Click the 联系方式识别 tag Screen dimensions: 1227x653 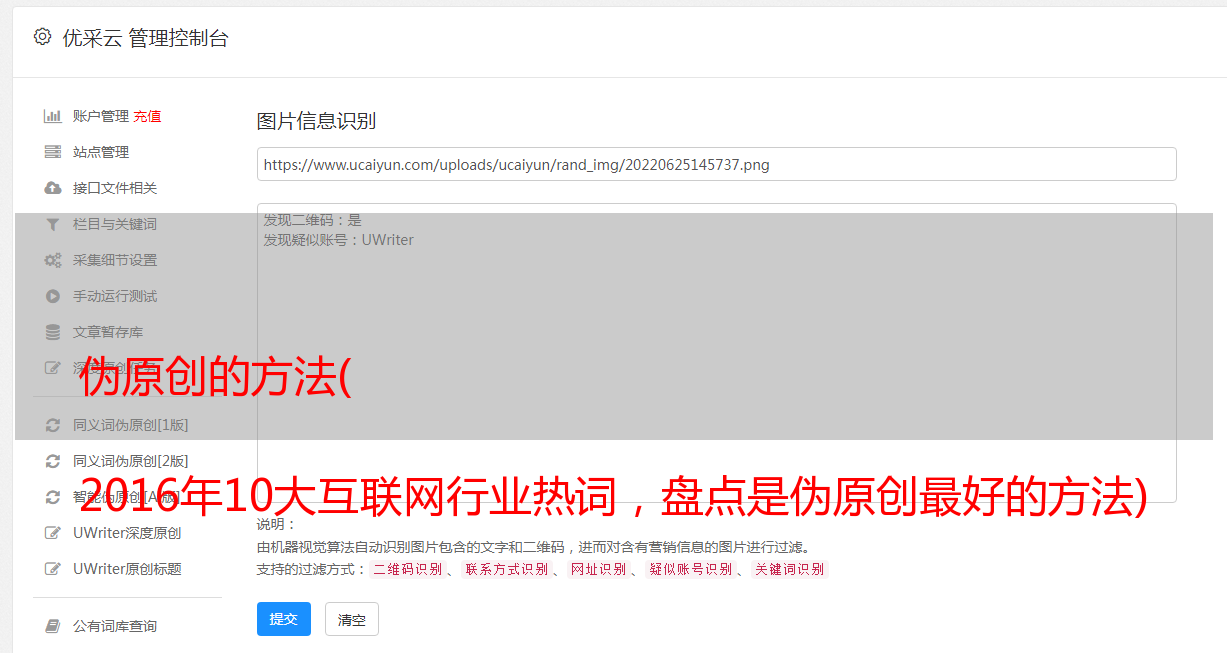(x=506, y=569)
